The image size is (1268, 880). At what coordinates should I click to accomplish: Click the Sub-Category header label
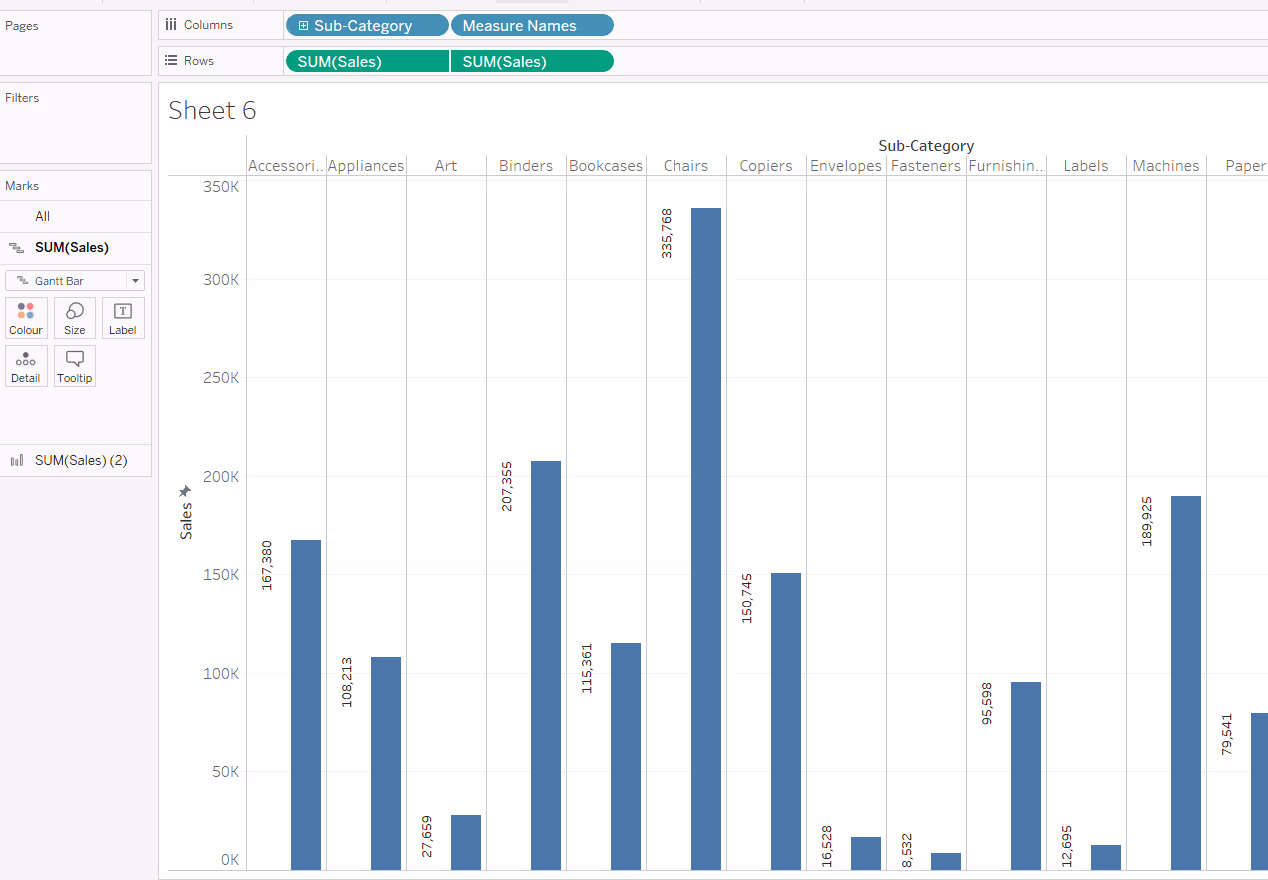point(926,146)
